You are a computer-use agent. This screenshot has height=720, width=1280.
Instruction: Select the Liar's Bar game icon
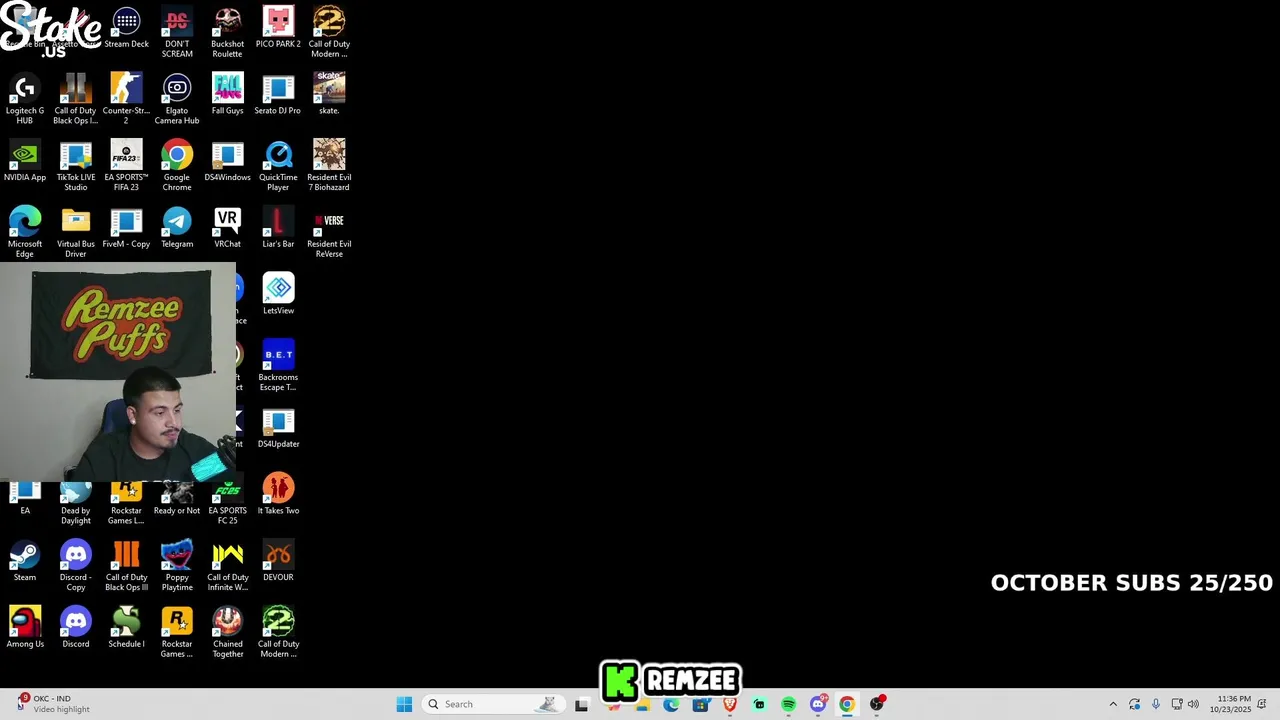(278, 228)
